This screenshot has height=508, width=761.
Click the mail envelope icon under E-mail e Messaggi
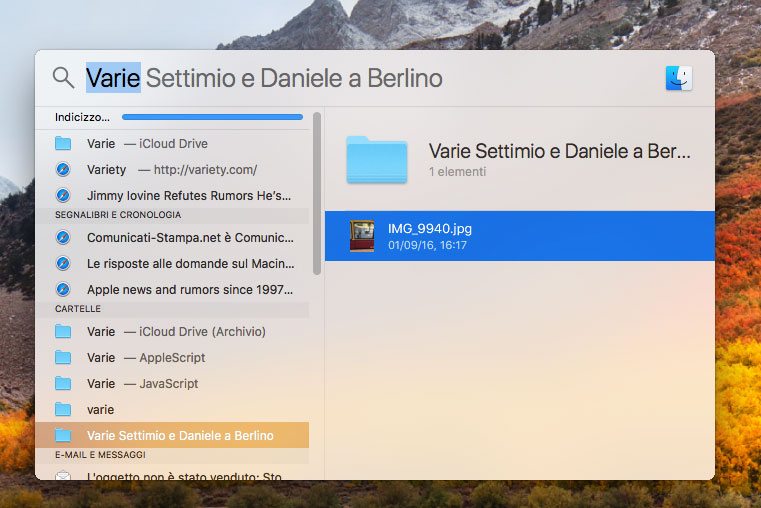coord(63,476)
